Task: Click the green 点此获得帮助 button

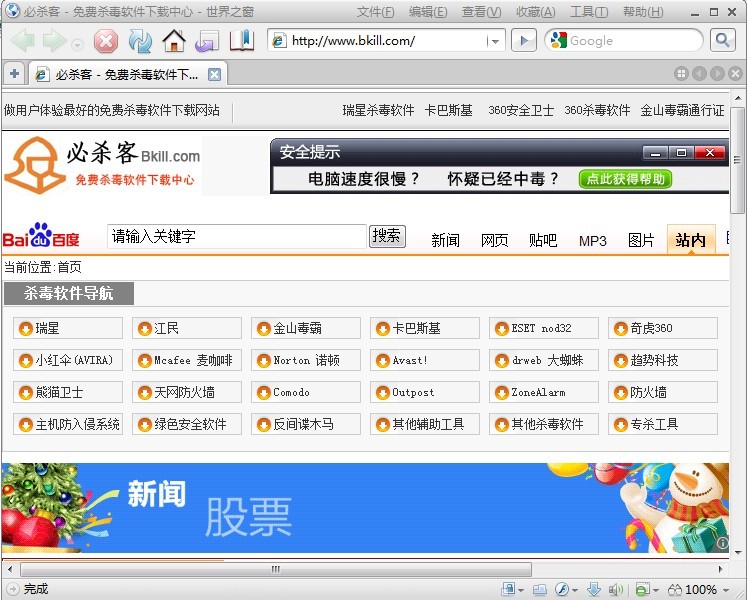Action: (x=625, y=179)
